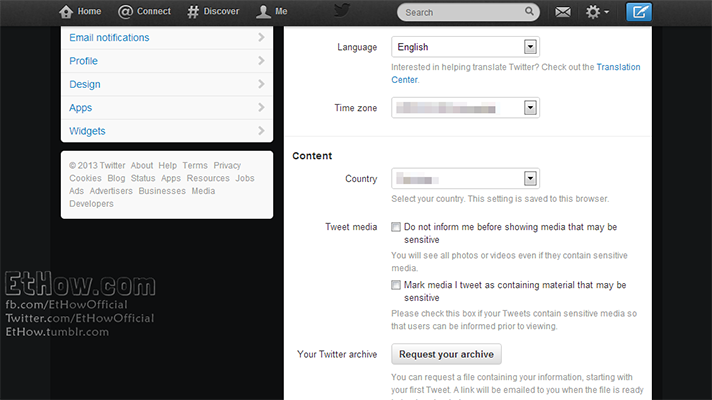The height and width of the screenshot is (400, 712).
Task: Click the Apps row chevron arrow
Action: click(261, 107)
